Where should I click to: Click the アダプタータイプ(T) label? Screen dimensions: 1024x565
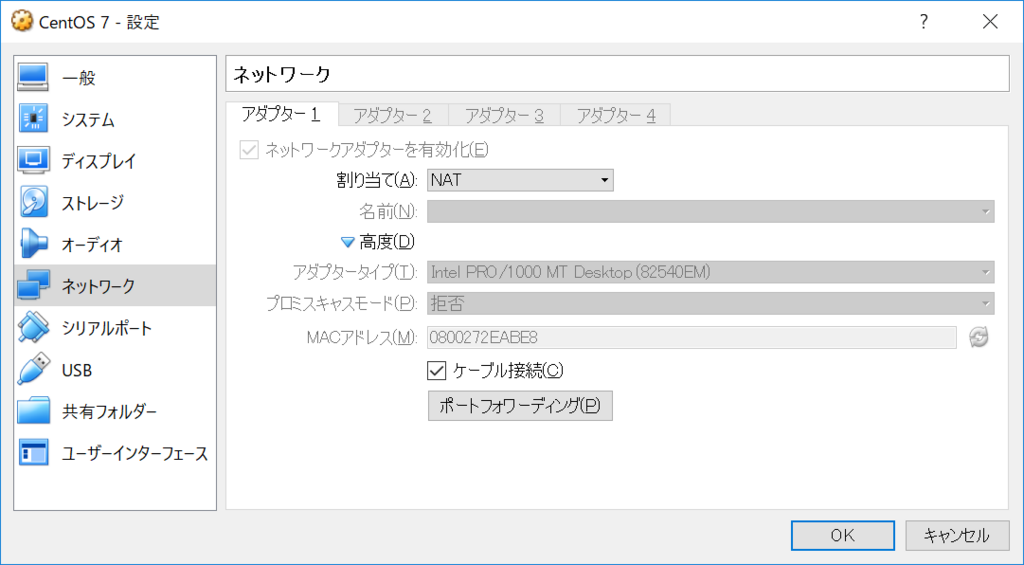355,272
